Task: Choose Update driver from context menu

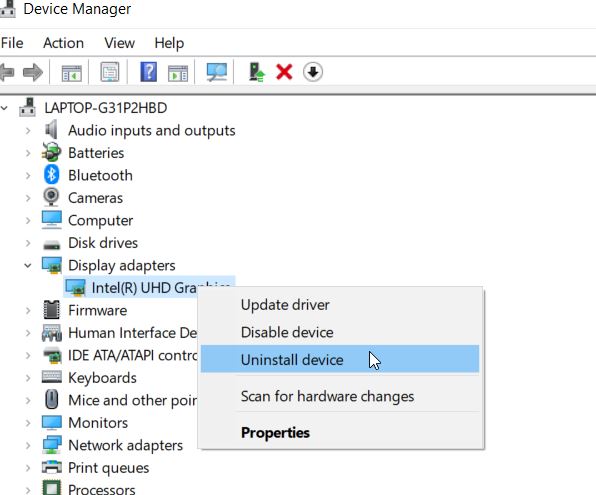Action: pos(340,305)
